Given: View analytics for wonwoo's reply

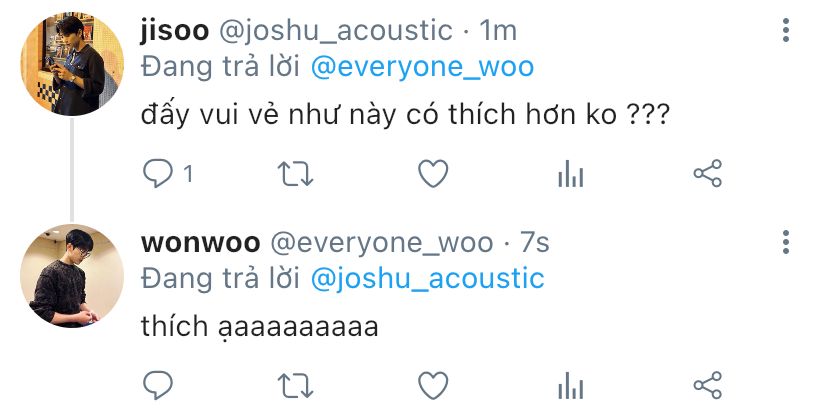Looking at the screenshot, I should pos(571,386).
